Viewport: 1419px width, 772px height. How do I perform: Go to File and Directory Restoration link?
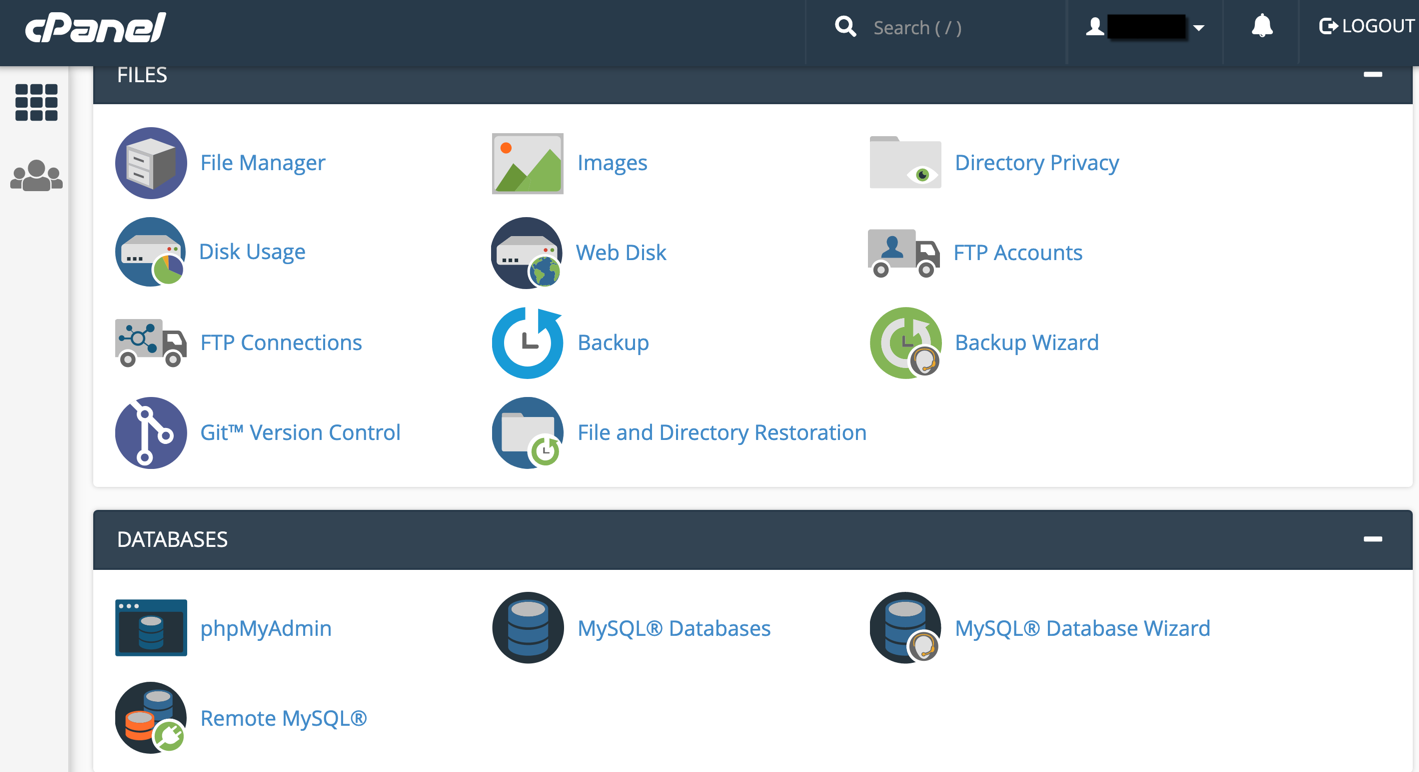pyautogui.click(x=721, y=433)
